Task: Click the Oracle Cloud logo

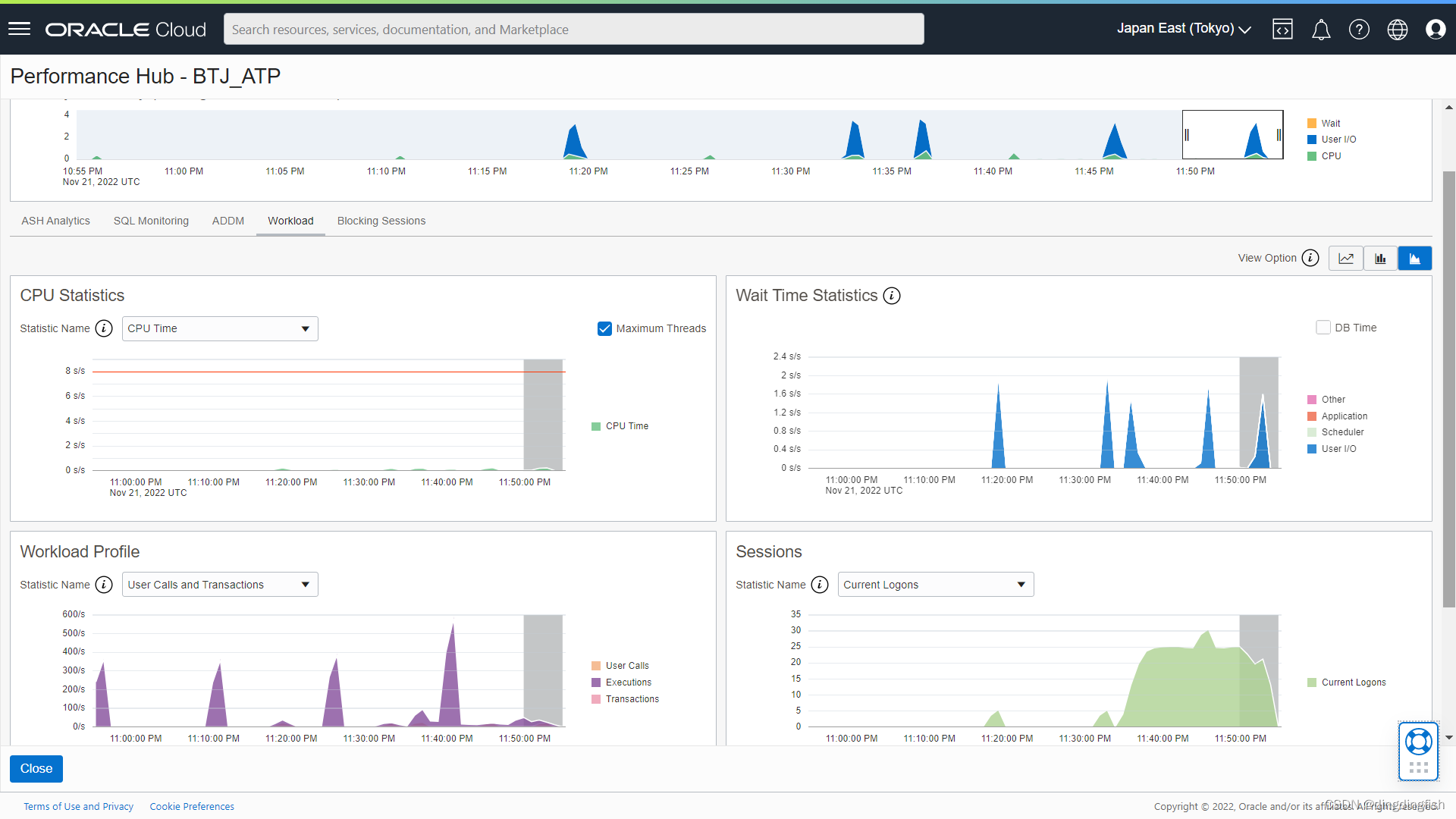Action: [125, 30]
